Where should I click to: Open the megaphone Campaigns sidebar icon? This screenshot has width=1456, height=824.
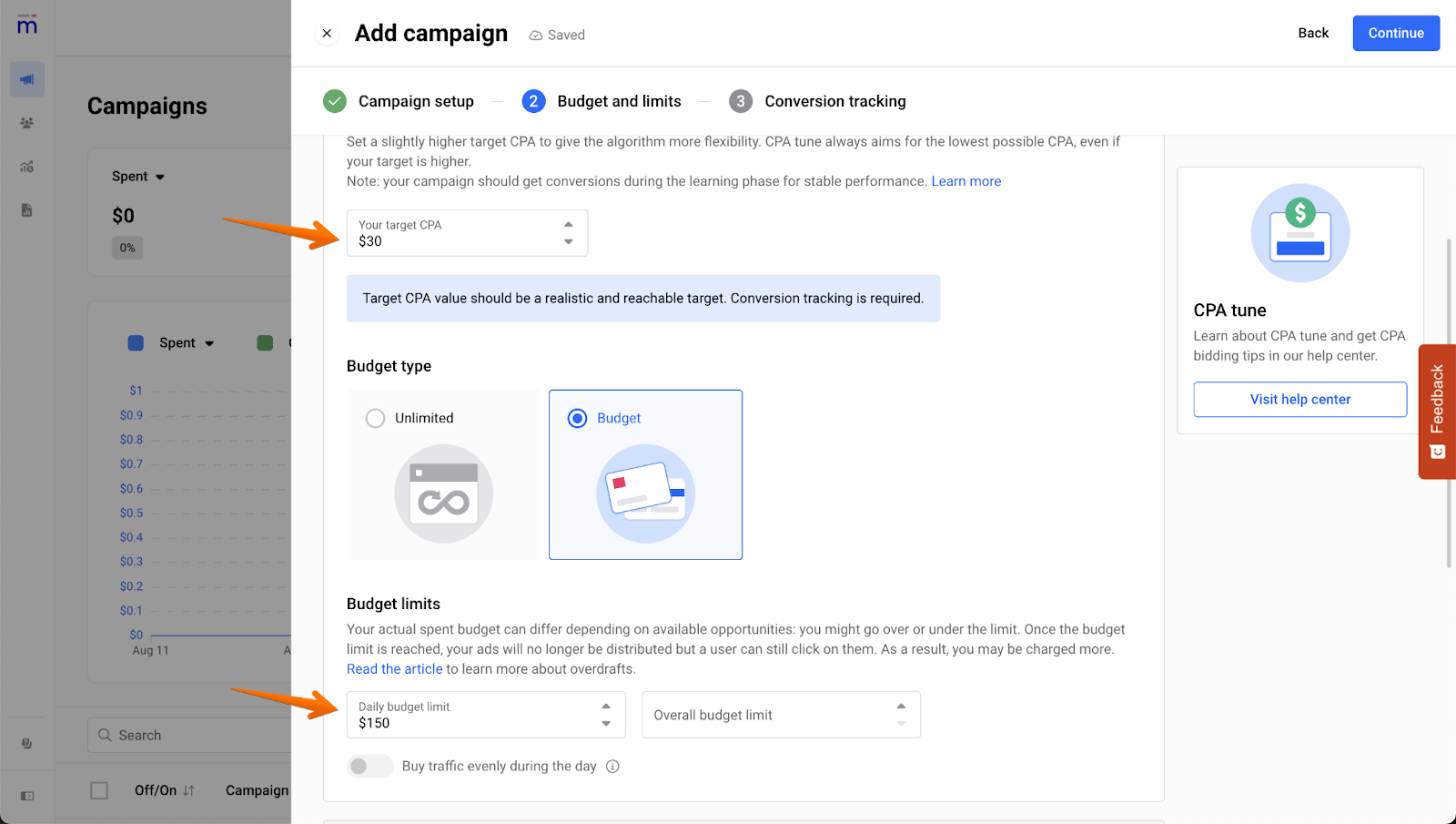pos(27,80)
